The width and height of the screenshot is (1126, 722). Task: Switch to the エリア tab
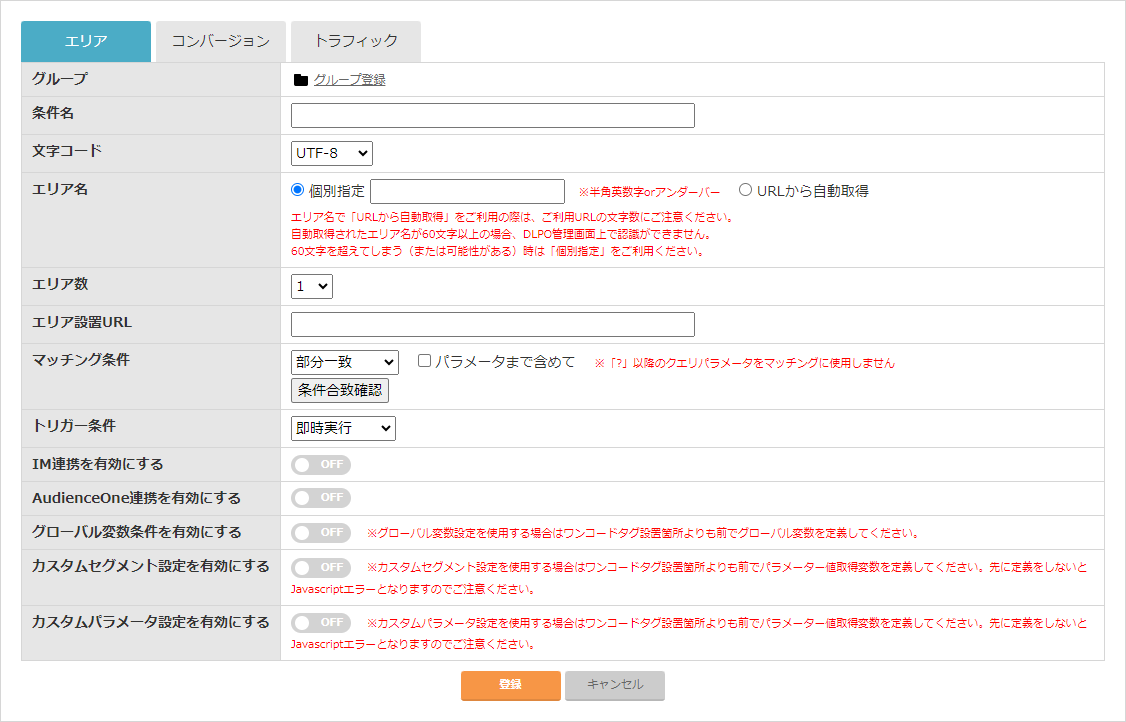coord(86,41)
